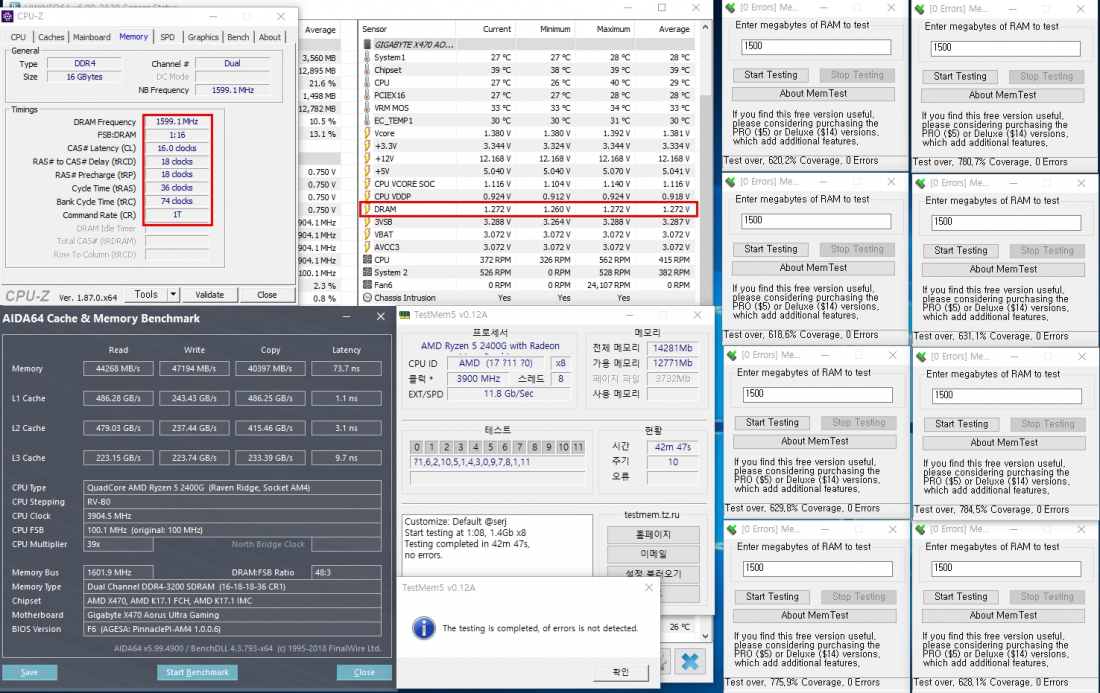Select the CPU VDDP sensor row
The height and width of the screenshot is (693, 1100).
[x=528, y=196]
